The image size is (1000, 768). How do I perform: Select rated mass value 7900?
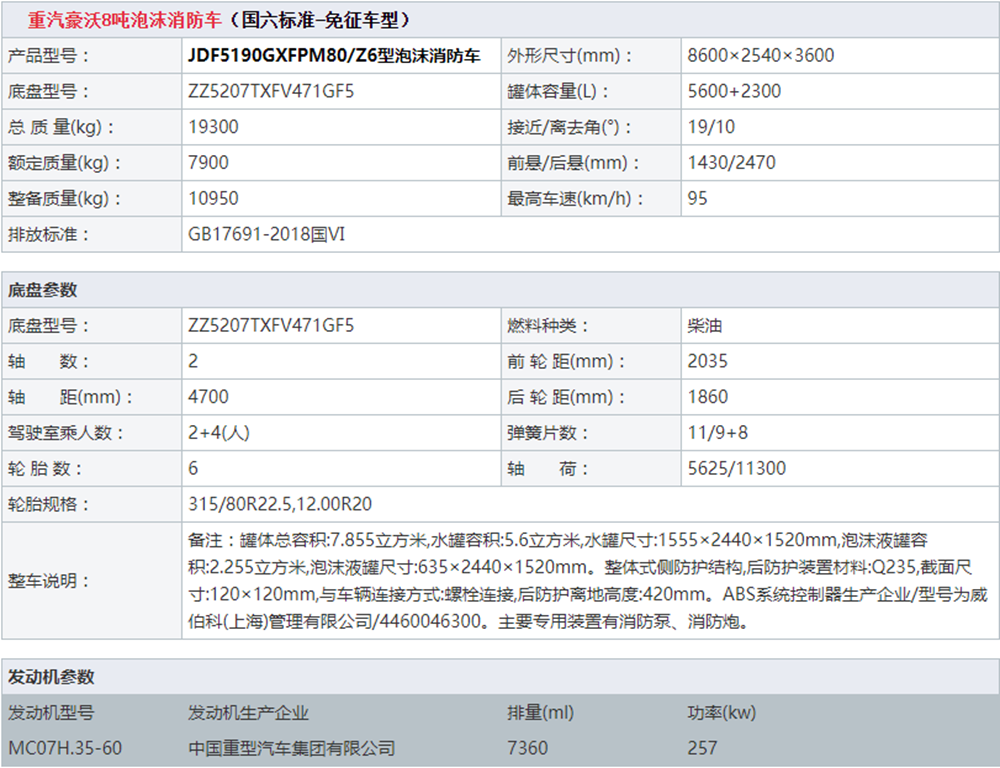pos(208,163)
